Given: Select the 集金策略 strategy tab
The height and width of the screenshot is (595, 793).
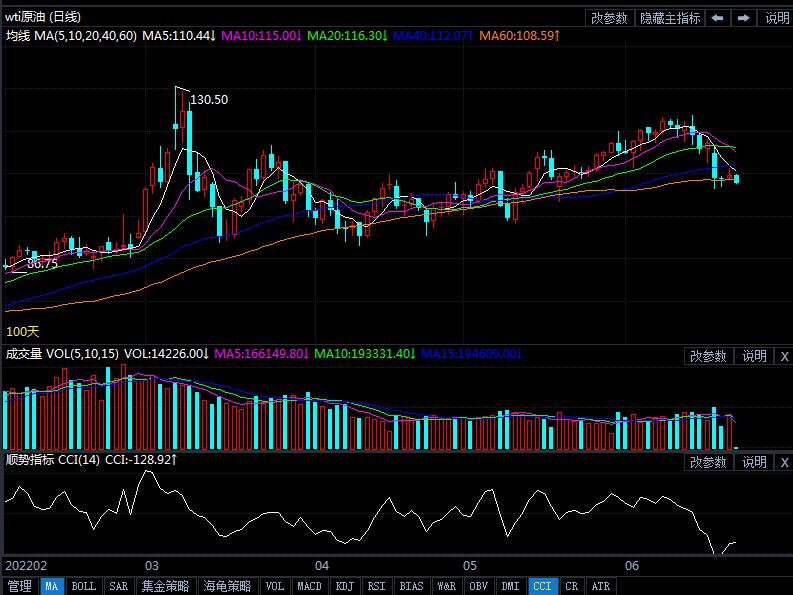Looking at the screenshot, I should pos(165,586).
